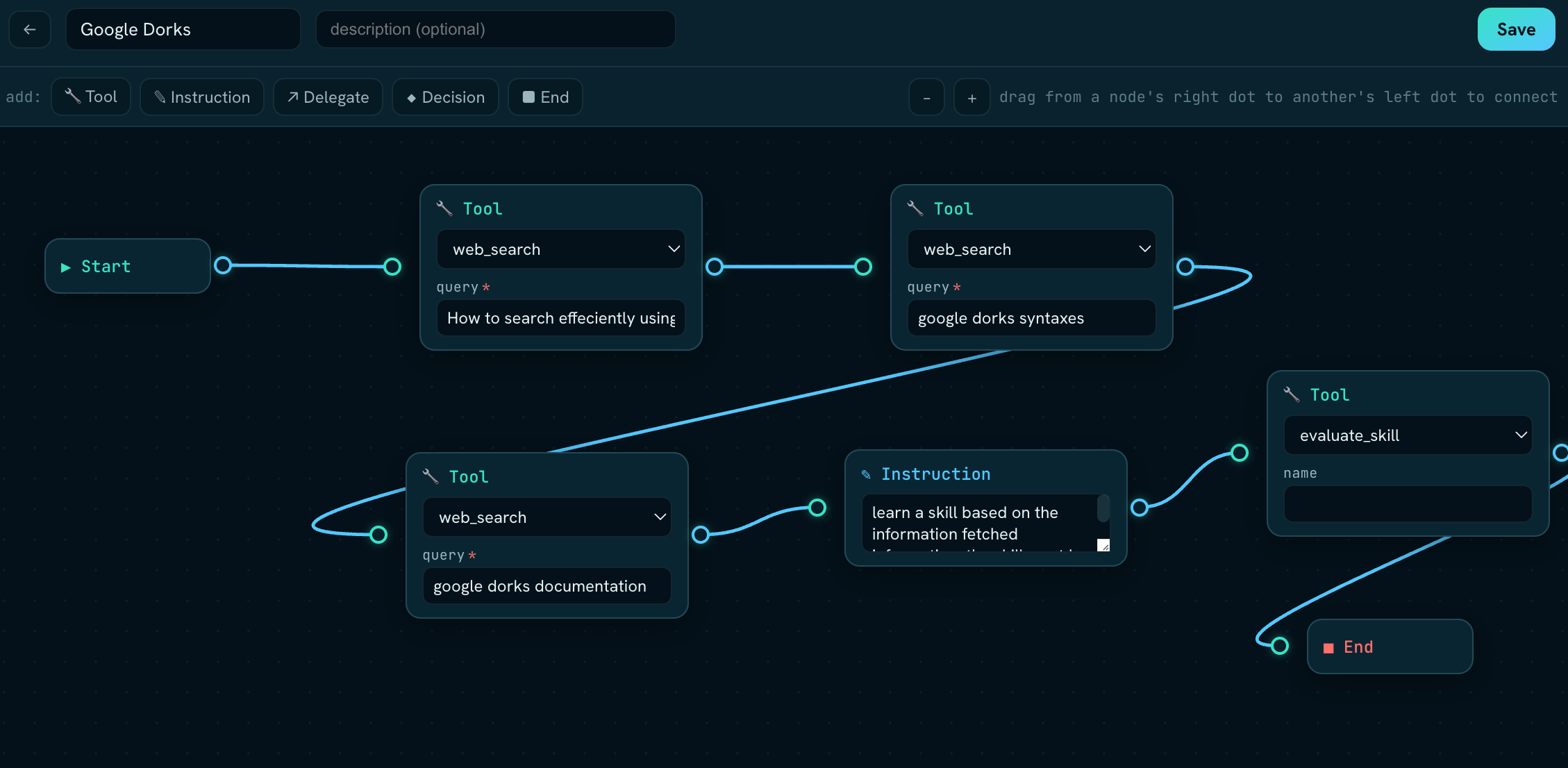Focus the workflow name field 'Google Dorks'
Screen dimensions: 1568x768
tap(183, 29)
